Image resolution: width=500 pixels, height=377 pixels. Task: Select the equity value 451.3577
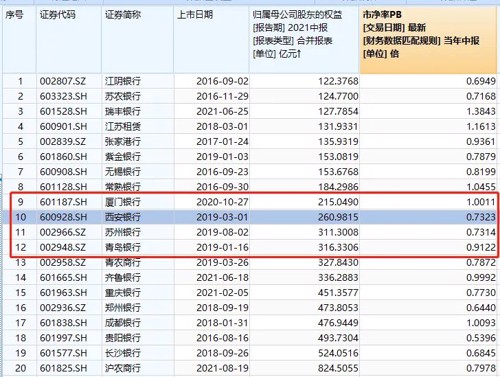coord(338,293)
